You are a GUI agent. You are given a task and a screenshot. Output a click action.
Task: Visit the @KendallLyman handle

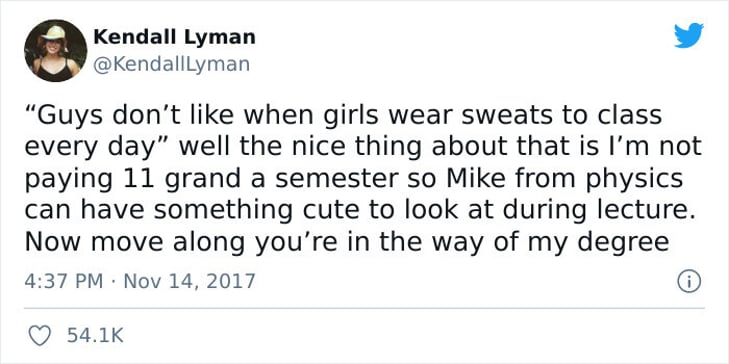(x=172, y=65)
